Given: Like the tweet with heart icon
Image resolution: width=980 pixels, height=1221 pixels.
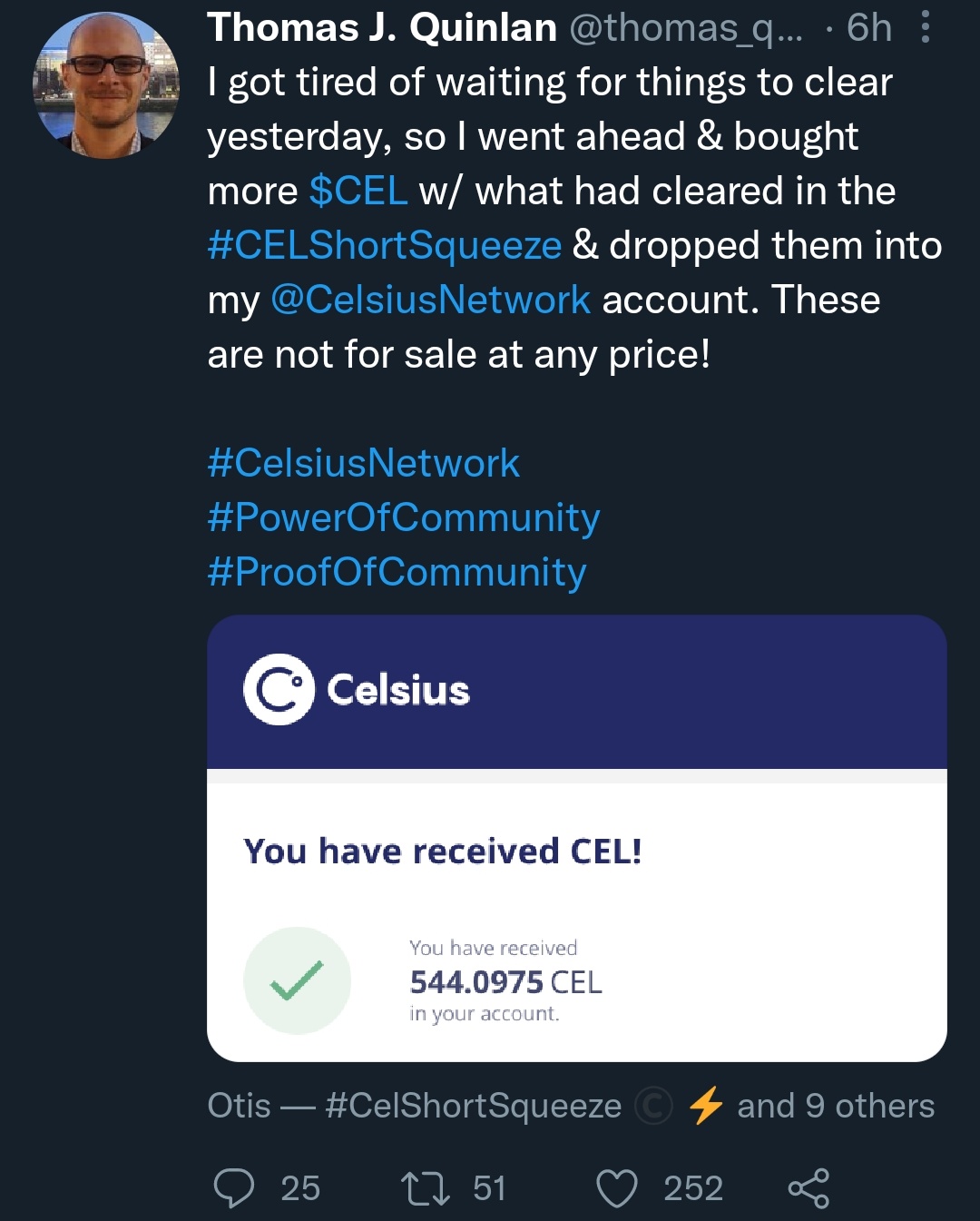Looking at the screenshot, I should point(617,1187).
